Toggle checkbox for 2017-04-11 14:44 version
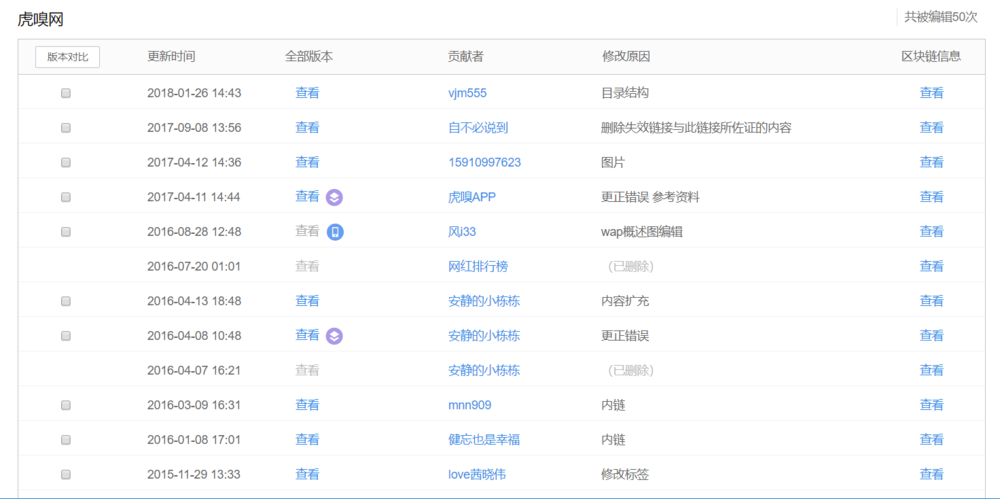Screen dimensions: 1000x499 66,197
